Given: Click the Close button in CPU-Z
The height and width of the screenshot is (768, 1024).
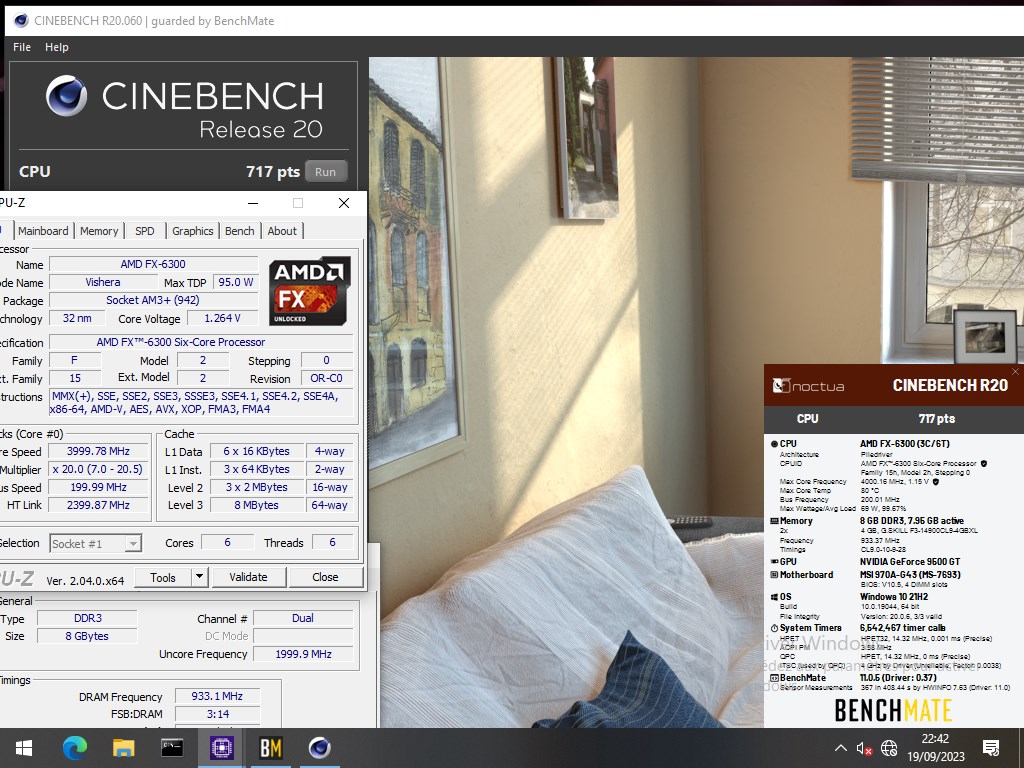Looking at the screenshot, I should [x=325, y=577].
